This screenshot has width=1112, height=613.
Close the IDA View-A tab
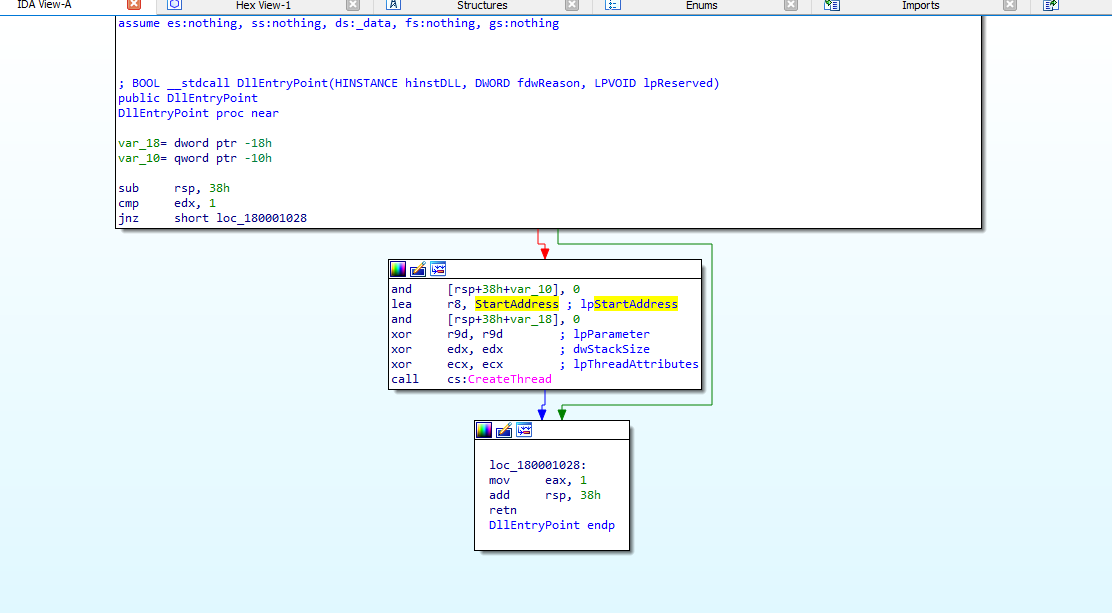[134, 5]
